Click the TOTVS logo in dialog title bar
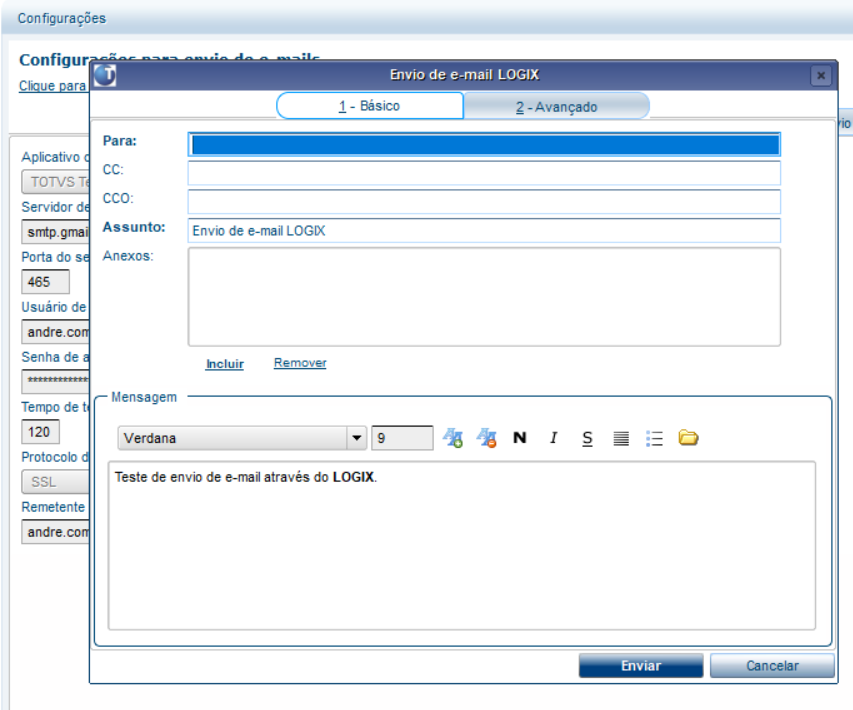This screenshot has height=710, width=853. pos(105,75)
